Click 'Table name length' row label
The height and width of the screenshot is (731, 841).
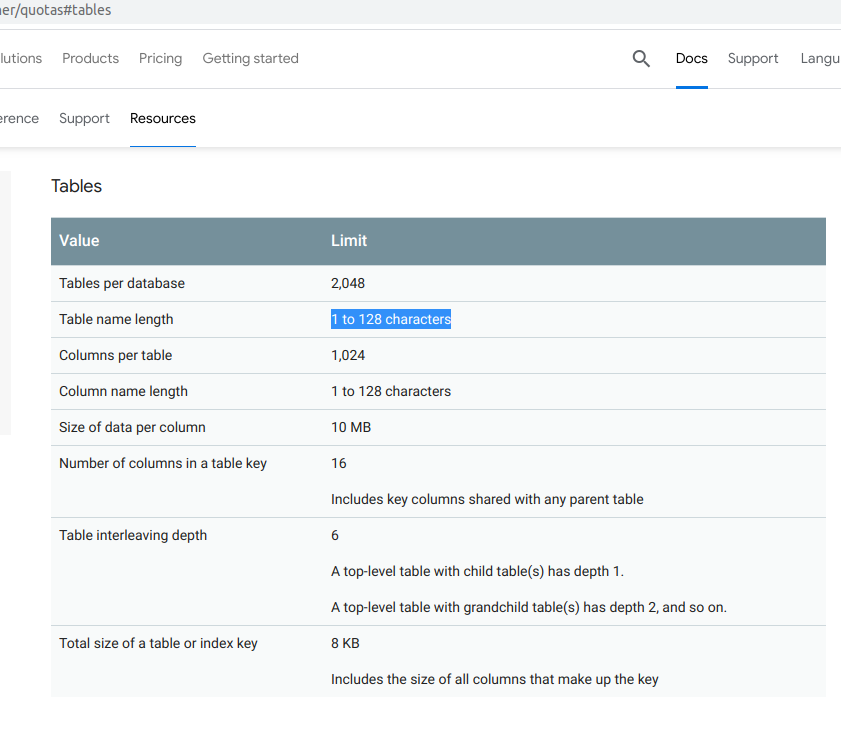tap(116, 320)
